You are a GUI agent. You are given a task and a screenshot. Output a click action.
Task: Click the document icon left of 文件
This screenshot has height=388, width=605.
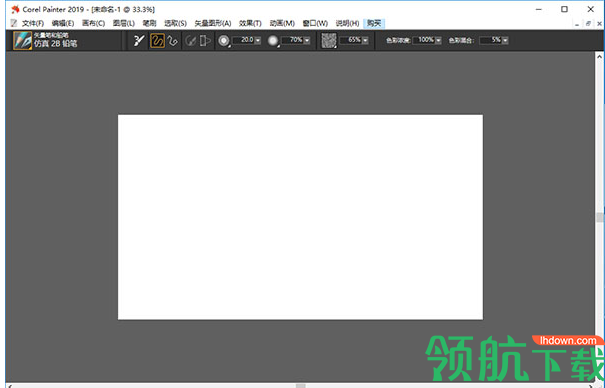point(14,23)
